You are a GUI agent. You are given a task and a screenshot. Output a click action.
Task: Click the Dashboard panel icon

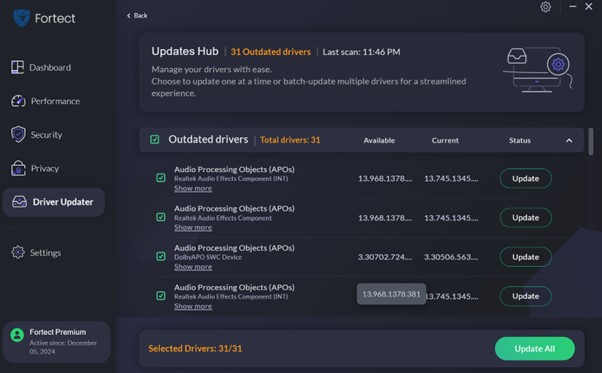tap(17, 67)
